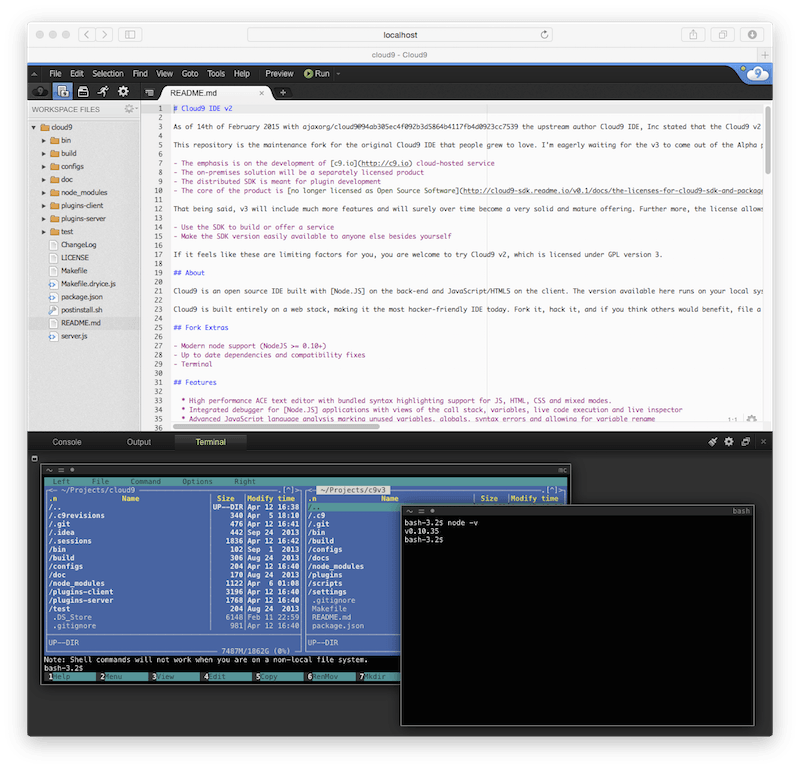Open the File menu

click(x=55, y=73)
